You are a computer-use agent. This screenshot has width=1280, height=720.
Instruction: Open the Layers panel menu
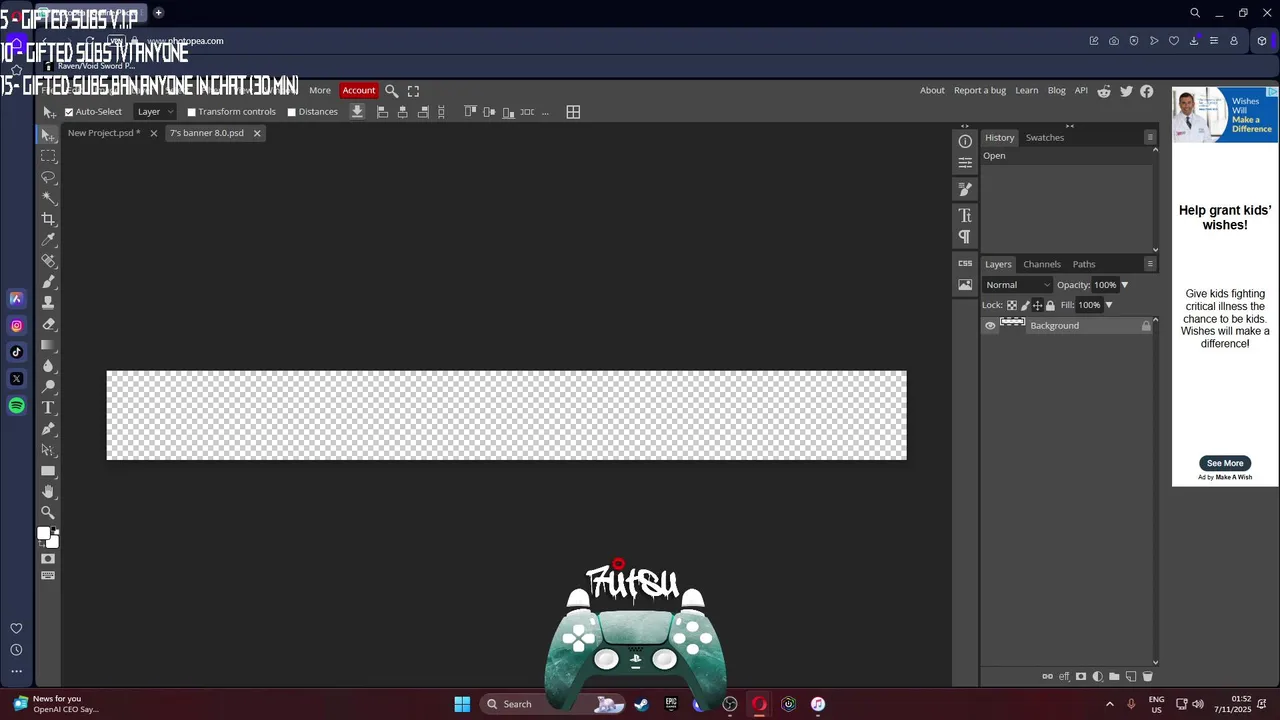coord(1150,264)
